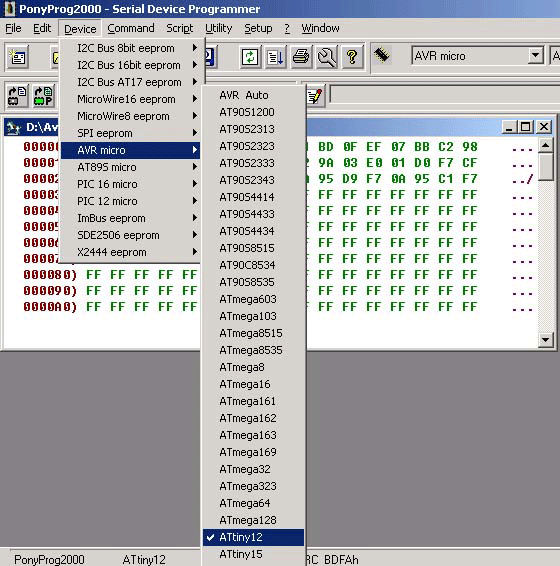Select AT90S4434 from the device list
This screenshot has width=560, height=566.
(x=253, y=231)
